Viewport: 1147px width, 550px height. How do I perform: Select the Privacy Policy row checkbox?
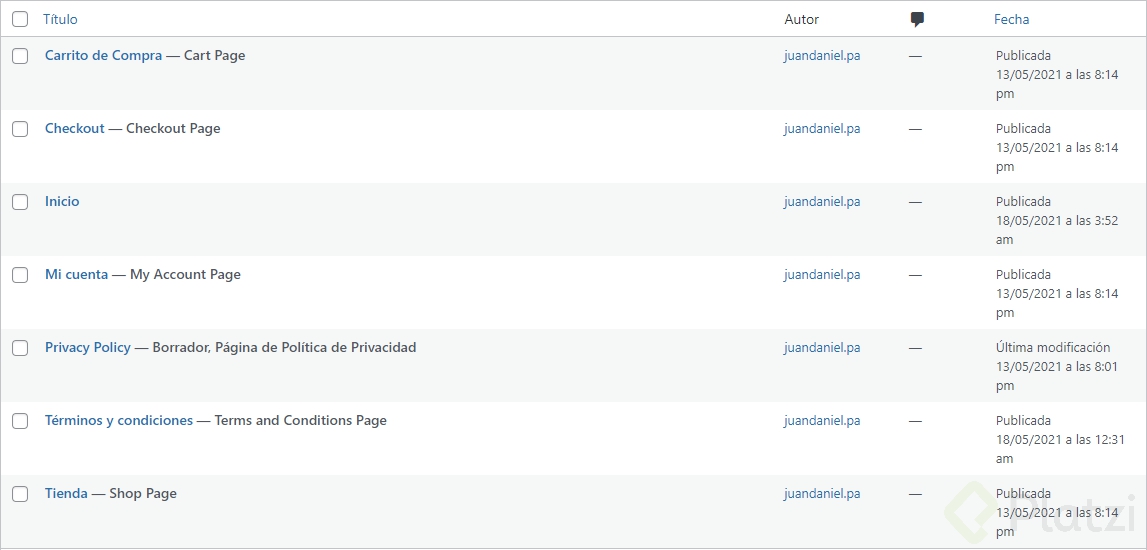point(20,348)
